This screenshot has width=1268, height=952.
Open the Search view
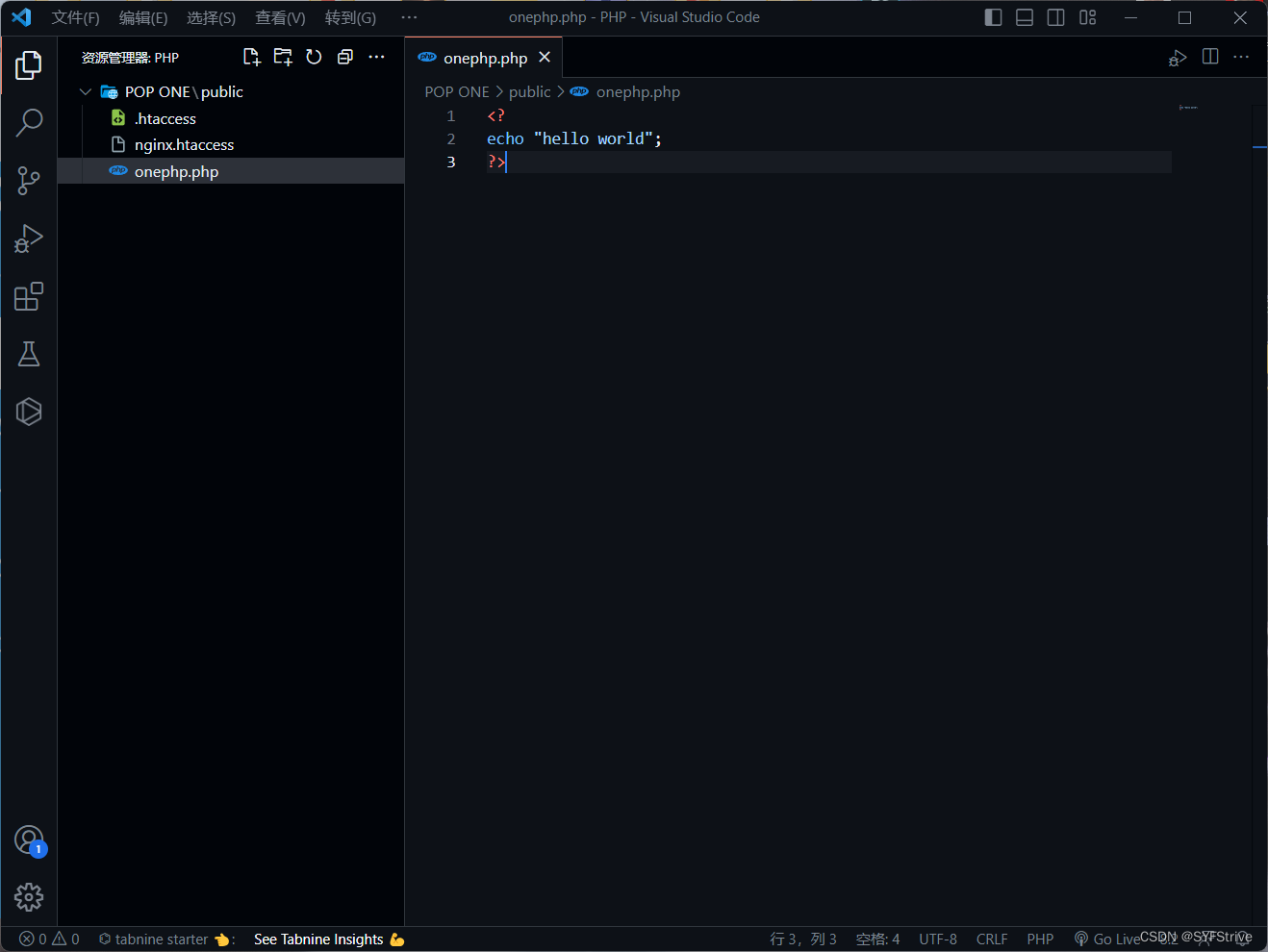[x=29, y=123]
